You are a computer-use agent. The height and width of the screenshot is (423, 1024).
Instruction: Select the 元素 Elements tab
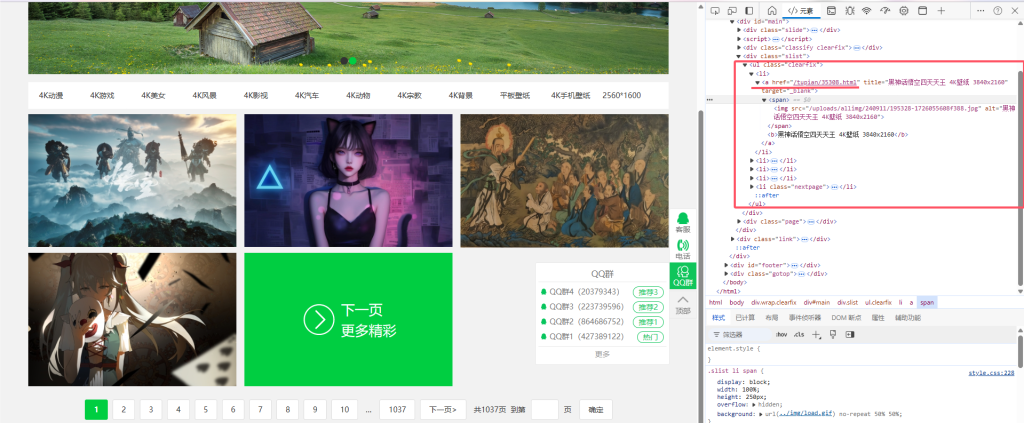click(803, 10)
